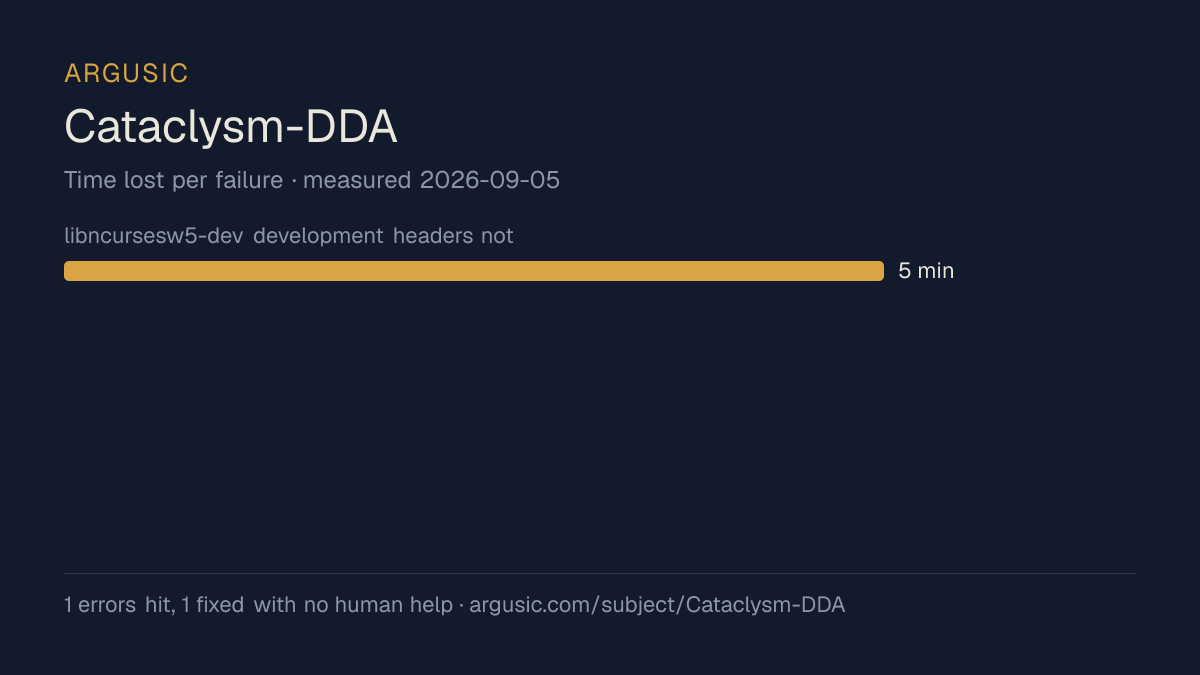Click 'with no human help' footer text
Viewport: 1200px width, 675px height.
(353, 605)
